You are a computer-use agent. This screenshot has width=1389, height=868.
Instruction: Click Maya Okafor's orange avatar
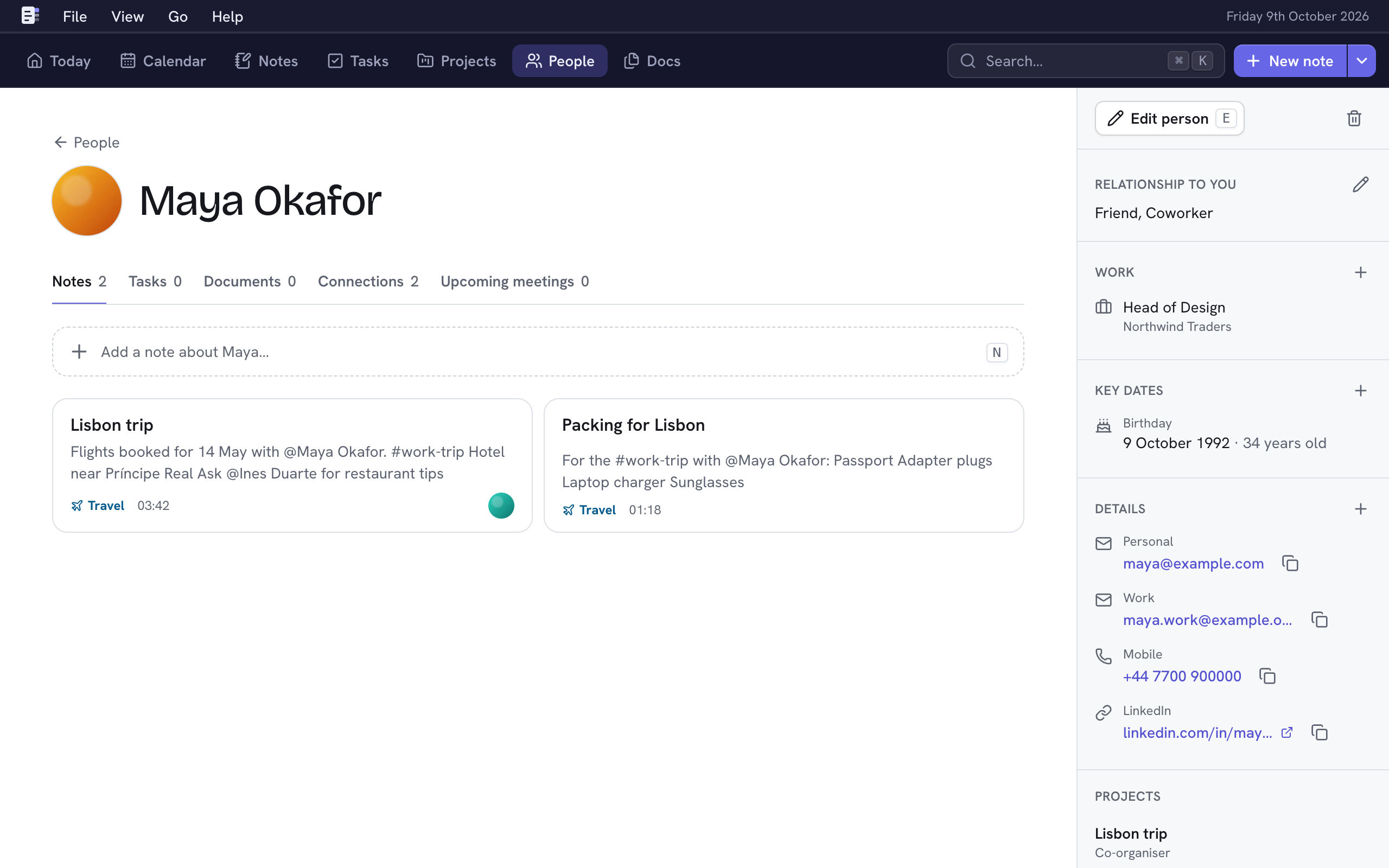click(x=87, y=200)
